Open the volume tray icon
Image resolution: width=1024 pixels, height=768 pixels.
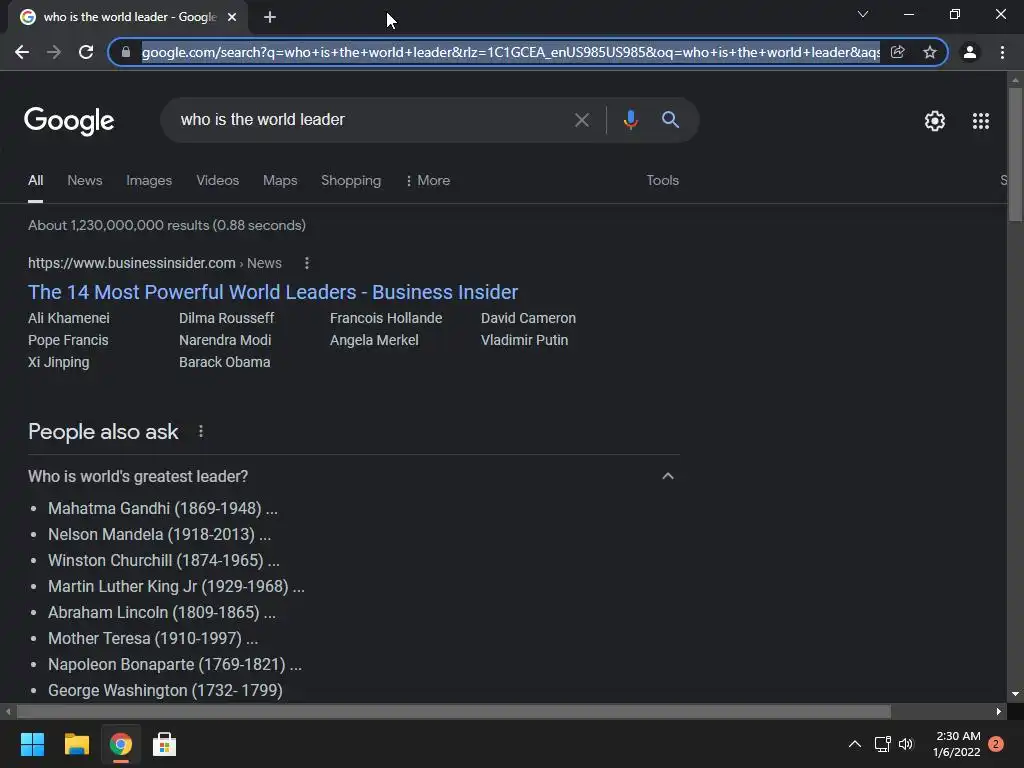tap(906, 744)
